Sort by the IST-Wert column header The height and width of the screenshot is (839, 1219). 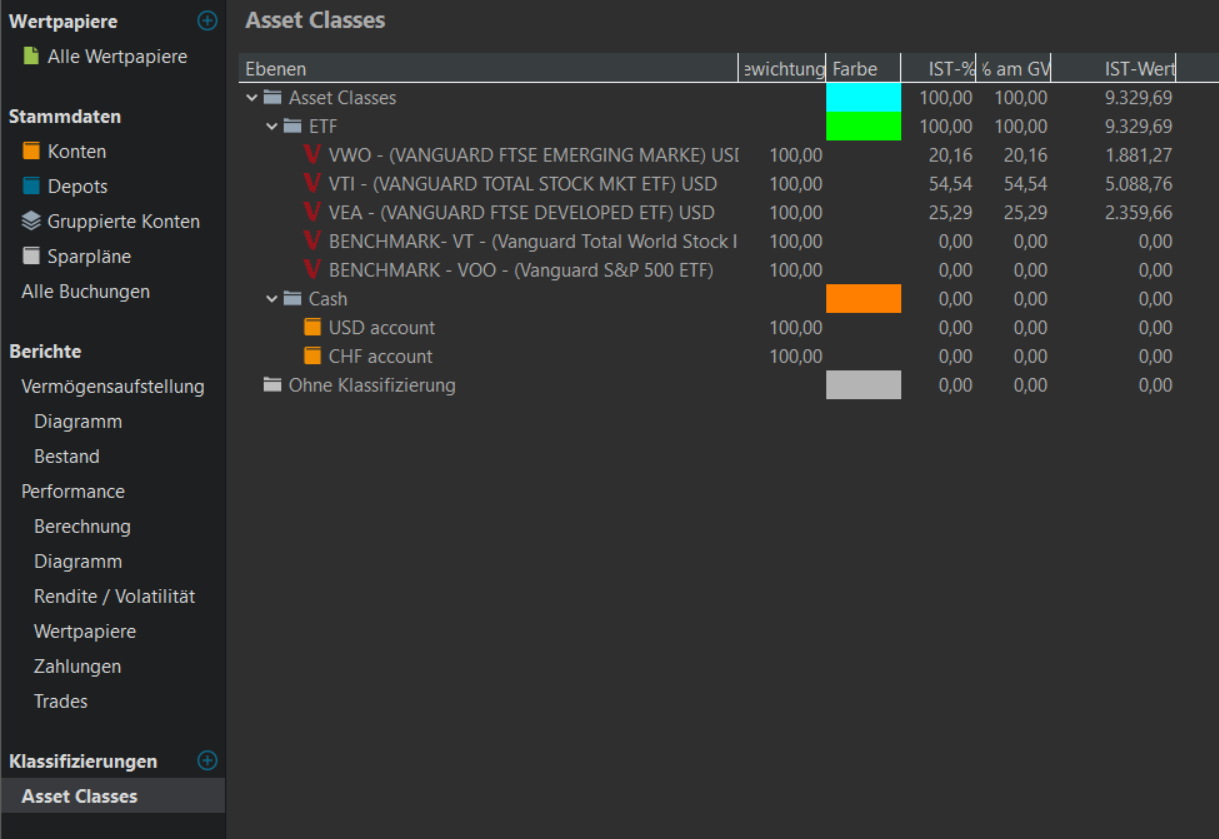(1138, 69)
